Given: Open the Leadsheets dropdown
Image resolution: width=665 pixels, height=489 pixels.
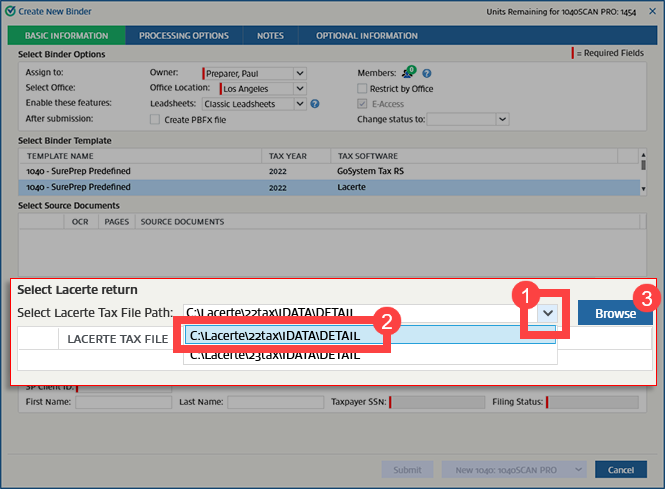Looking at the screenshot, I should click(x=299, y=103).
